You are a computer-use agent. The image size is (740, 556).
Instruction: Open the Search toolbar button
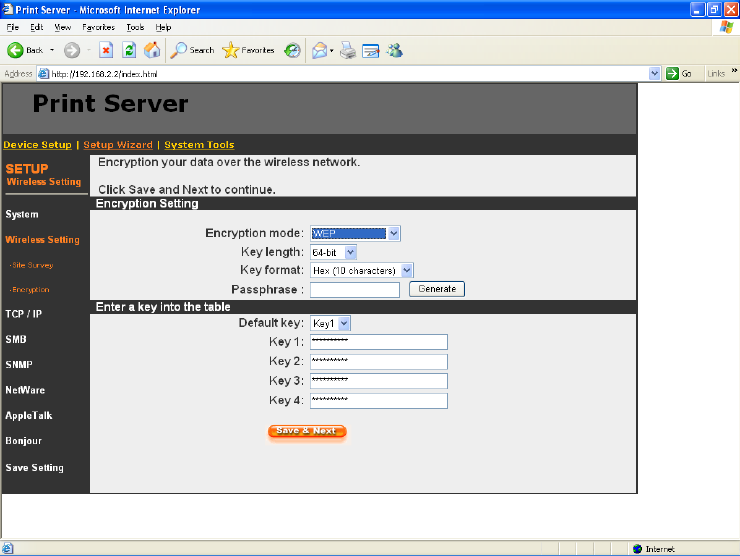pos(192,50)
